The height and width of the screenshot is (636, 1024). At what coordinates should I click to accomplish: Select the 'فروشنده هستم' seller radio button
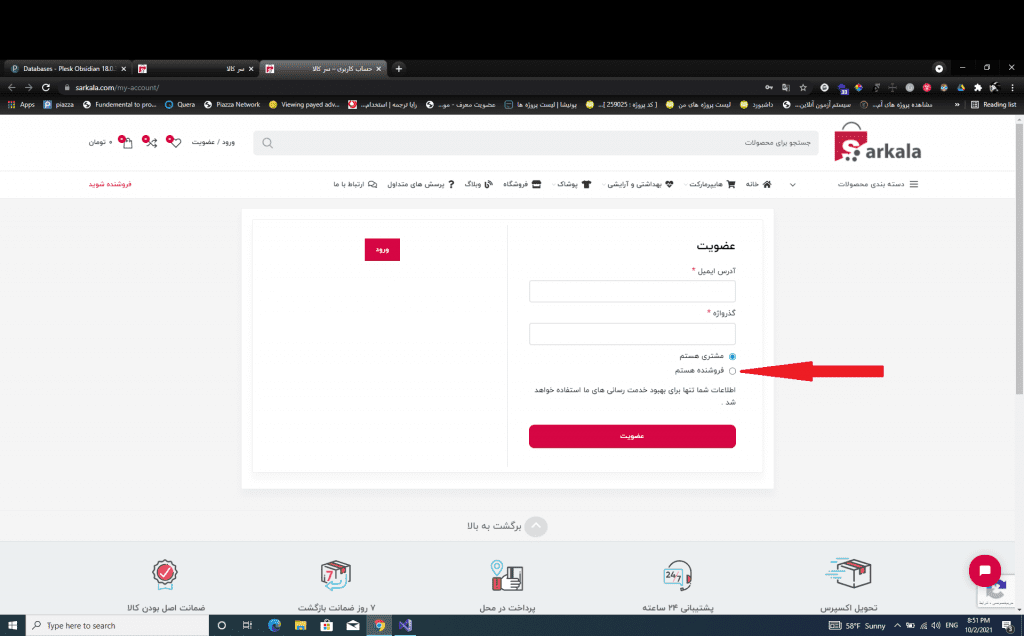pyautogui.click(x=732, y=371)
